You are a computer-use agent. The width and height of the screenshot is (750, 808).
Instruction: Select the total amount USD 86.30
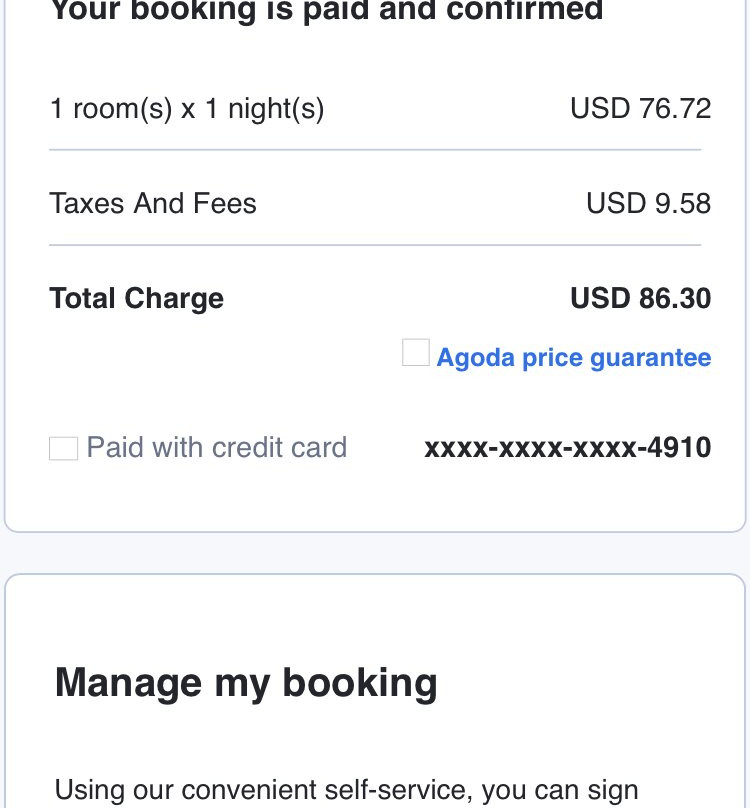[x=640, y=299]
